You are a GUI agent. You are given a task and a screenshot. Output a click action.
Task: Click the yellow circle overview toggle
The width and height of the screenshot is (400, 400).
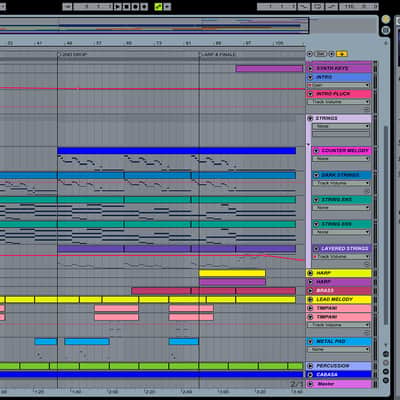(x=386, y=19)
